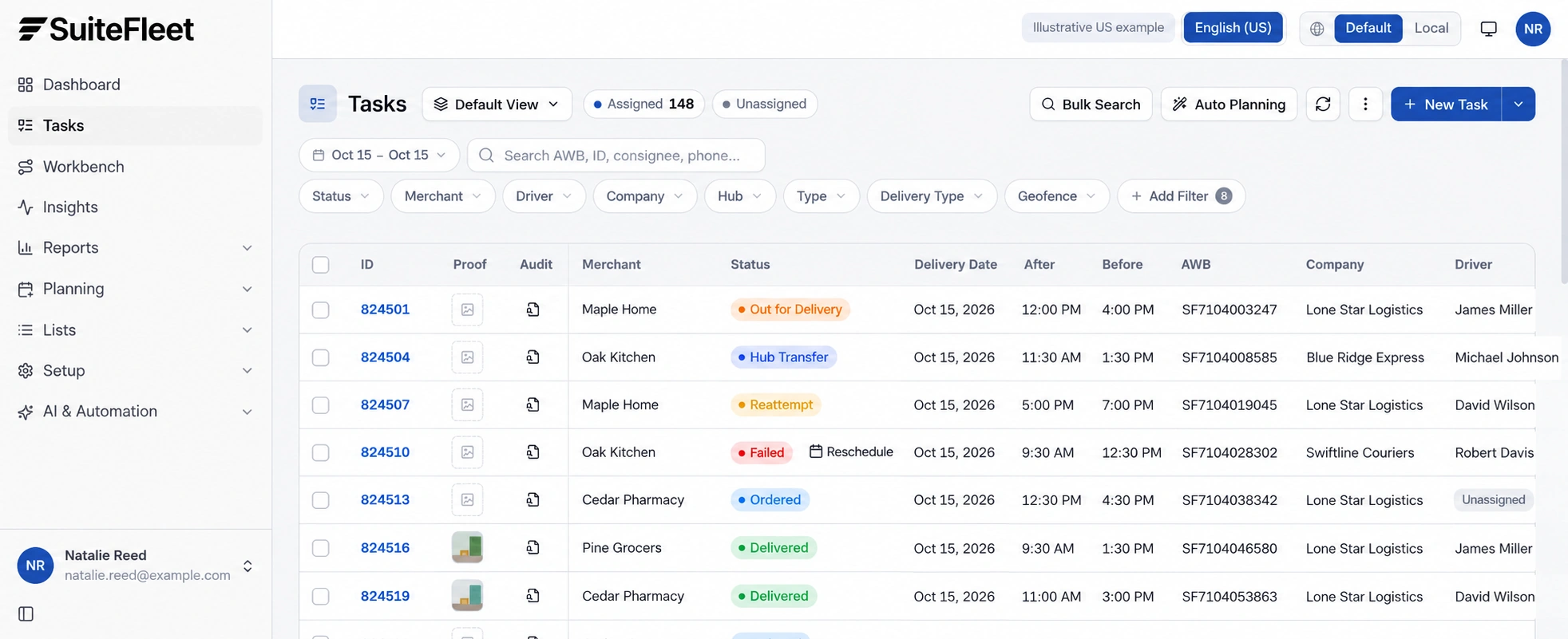The width and height of the screenshot is (1568, 639).
Task: Open the Default View dropdown
Action: pos(497,105)
